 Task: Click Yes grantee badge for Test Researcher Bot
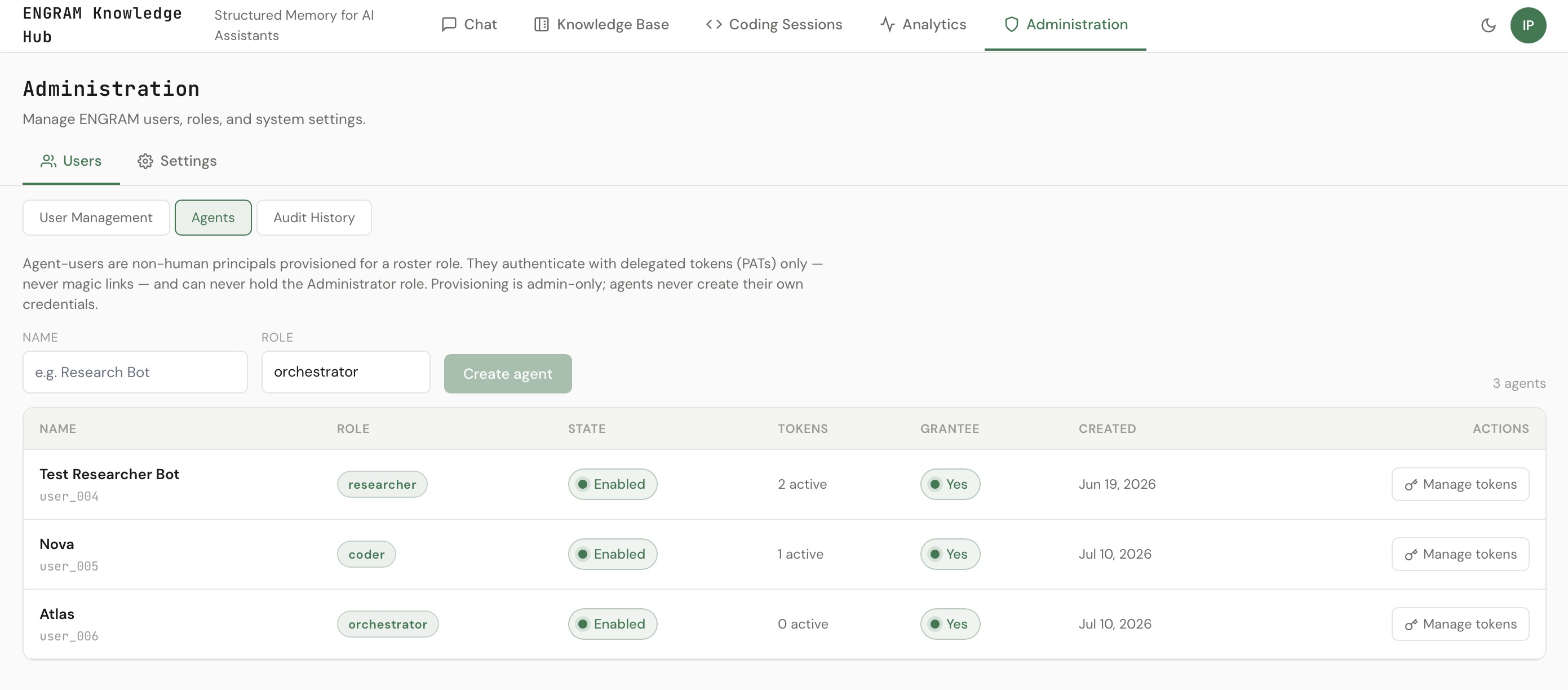click(950, 484)
